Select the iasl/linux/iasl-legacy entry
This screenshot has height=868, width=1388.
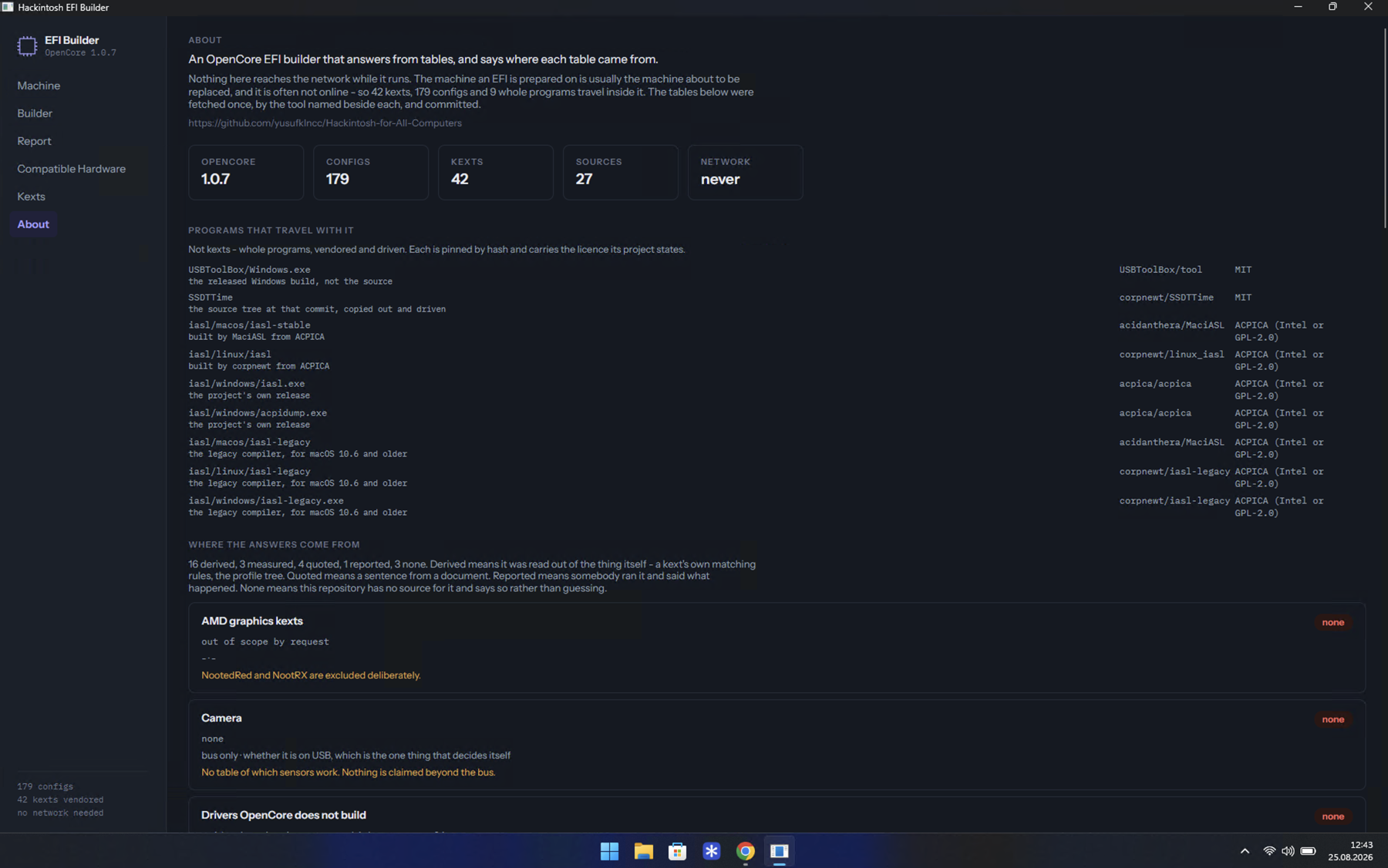click(x=249, y=472)
